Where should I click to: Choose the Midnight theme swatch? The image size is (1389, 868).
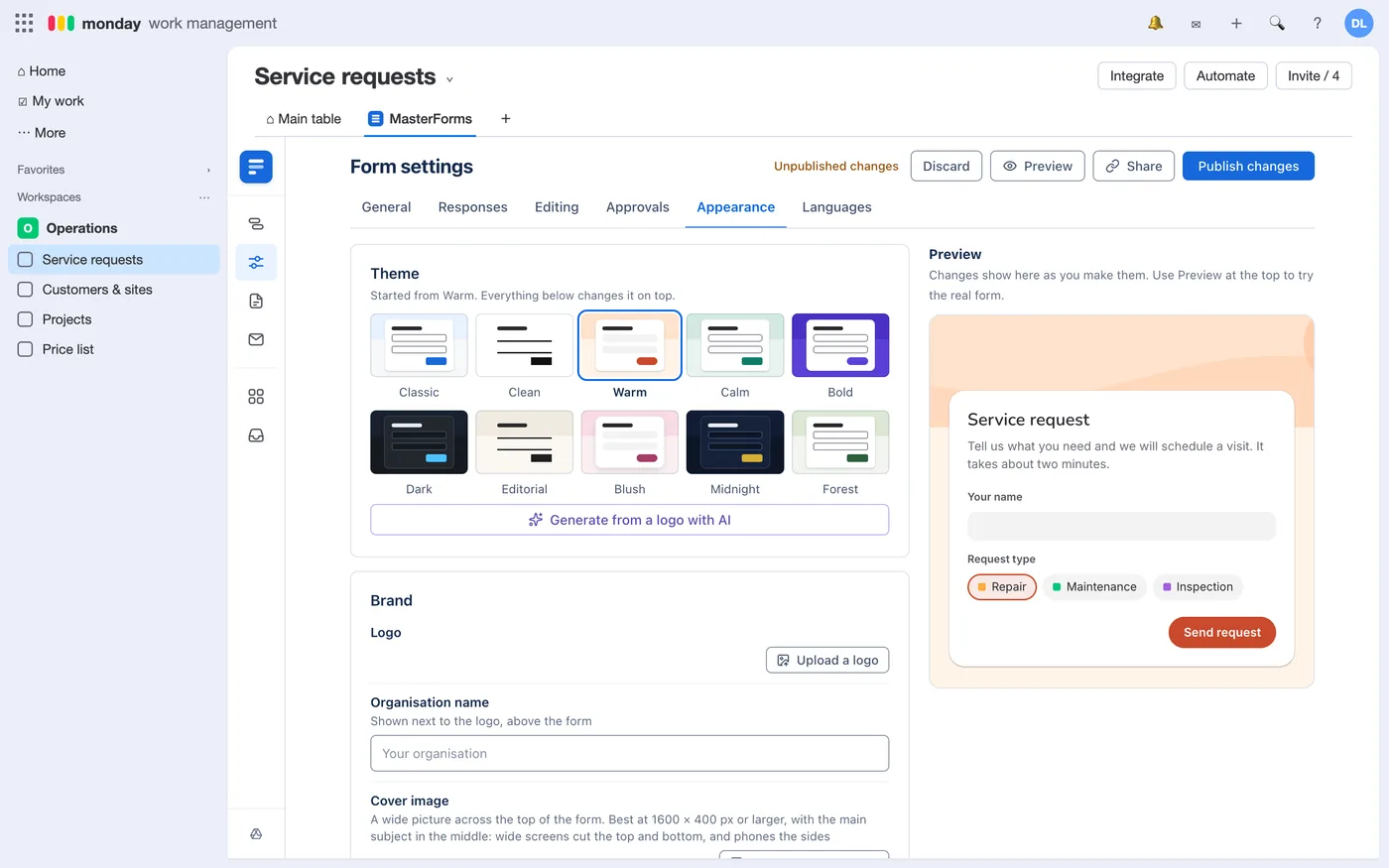pos(735,442)
